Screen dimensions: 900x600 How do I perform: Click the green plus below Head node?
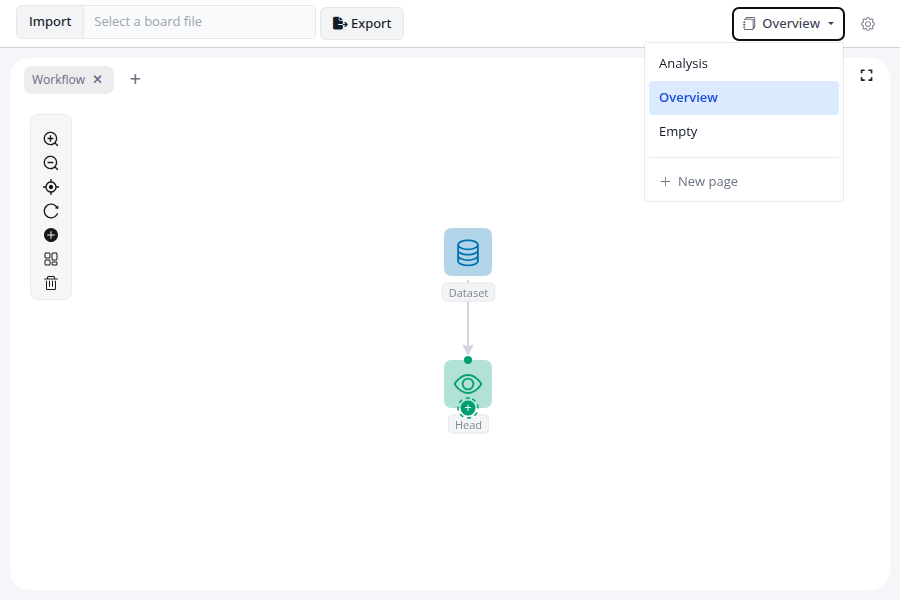[468, 408]
